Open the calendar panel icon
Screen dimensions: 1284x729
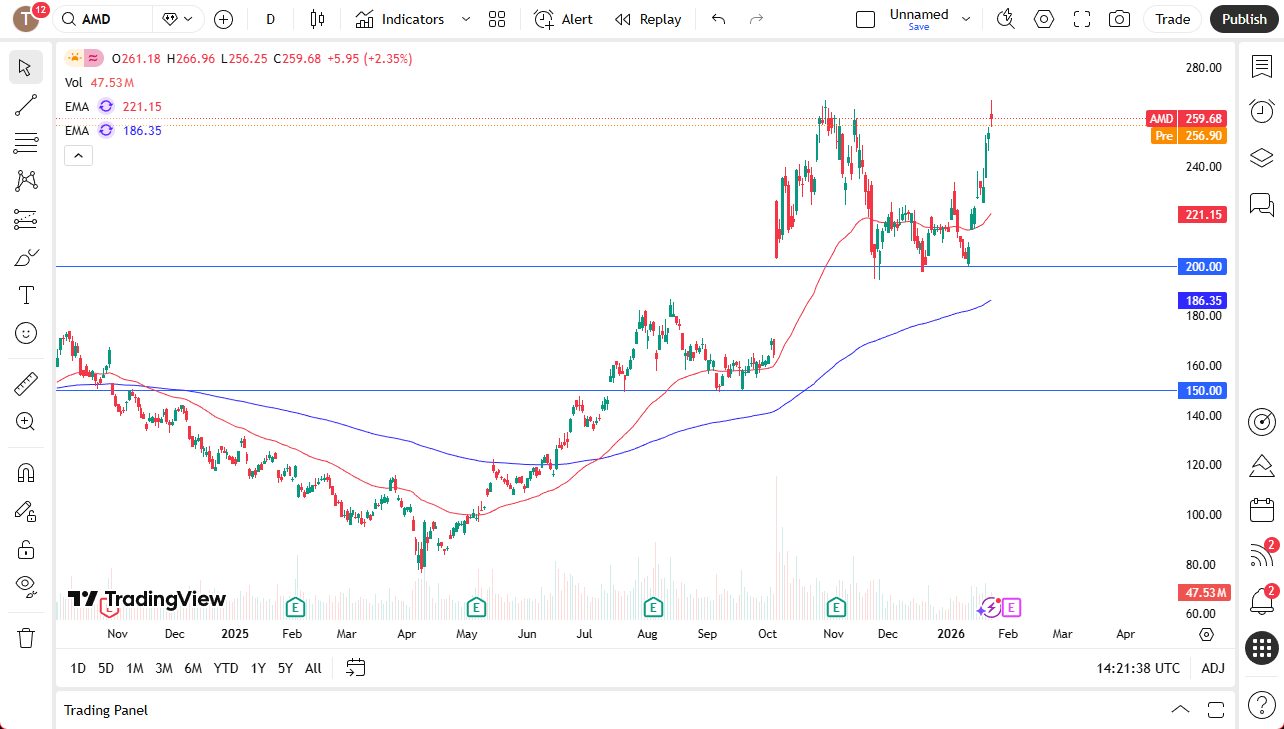coord(1261,510)
